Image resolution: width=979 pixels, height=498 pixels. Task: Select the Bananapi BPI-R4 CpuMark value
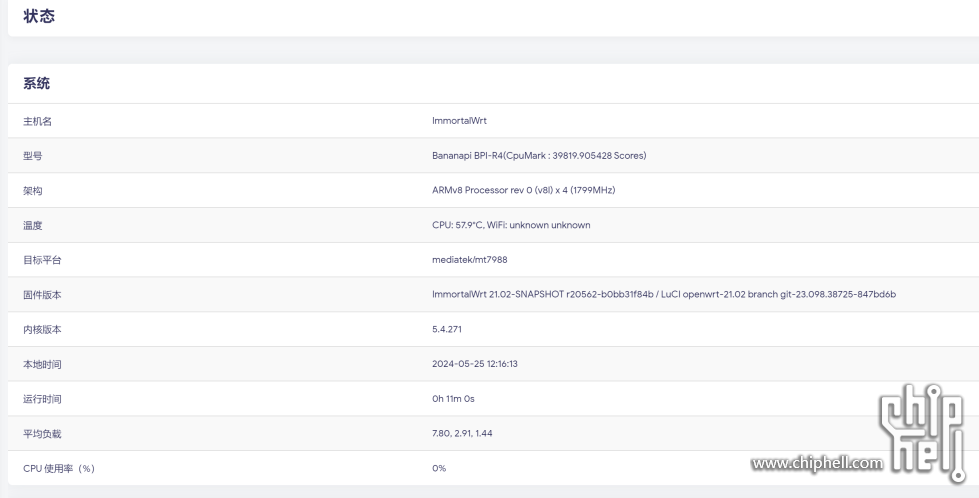pyautogui.click(x=539, y=156)
